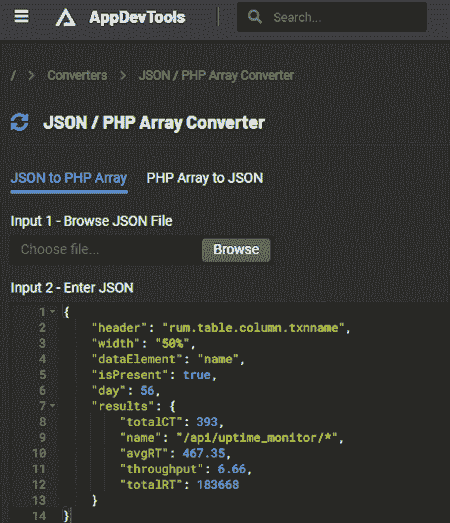Click the throughput value 6.66
The image size is (450, 523).
(232, 469)
